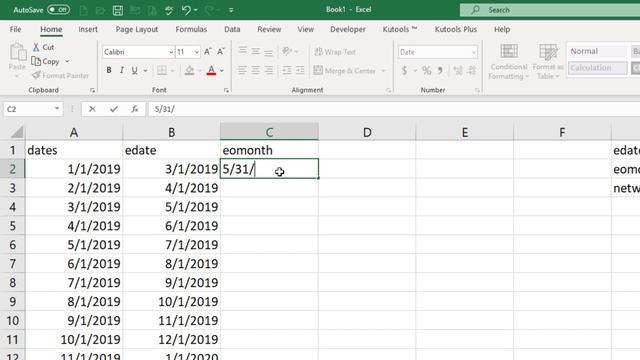Click the Borders icon

(162, 70)
